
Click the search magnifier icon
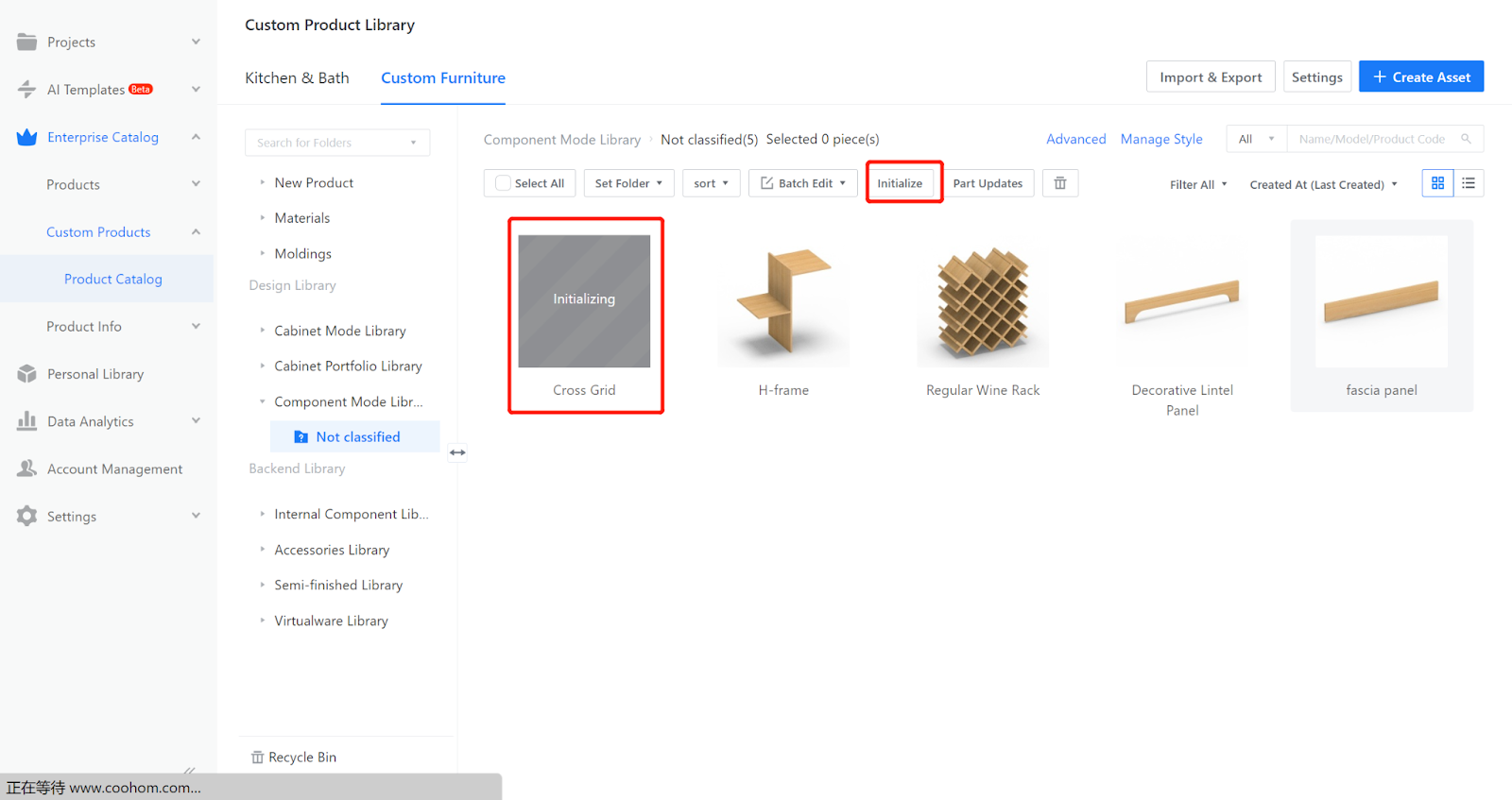coord(1466,139)
